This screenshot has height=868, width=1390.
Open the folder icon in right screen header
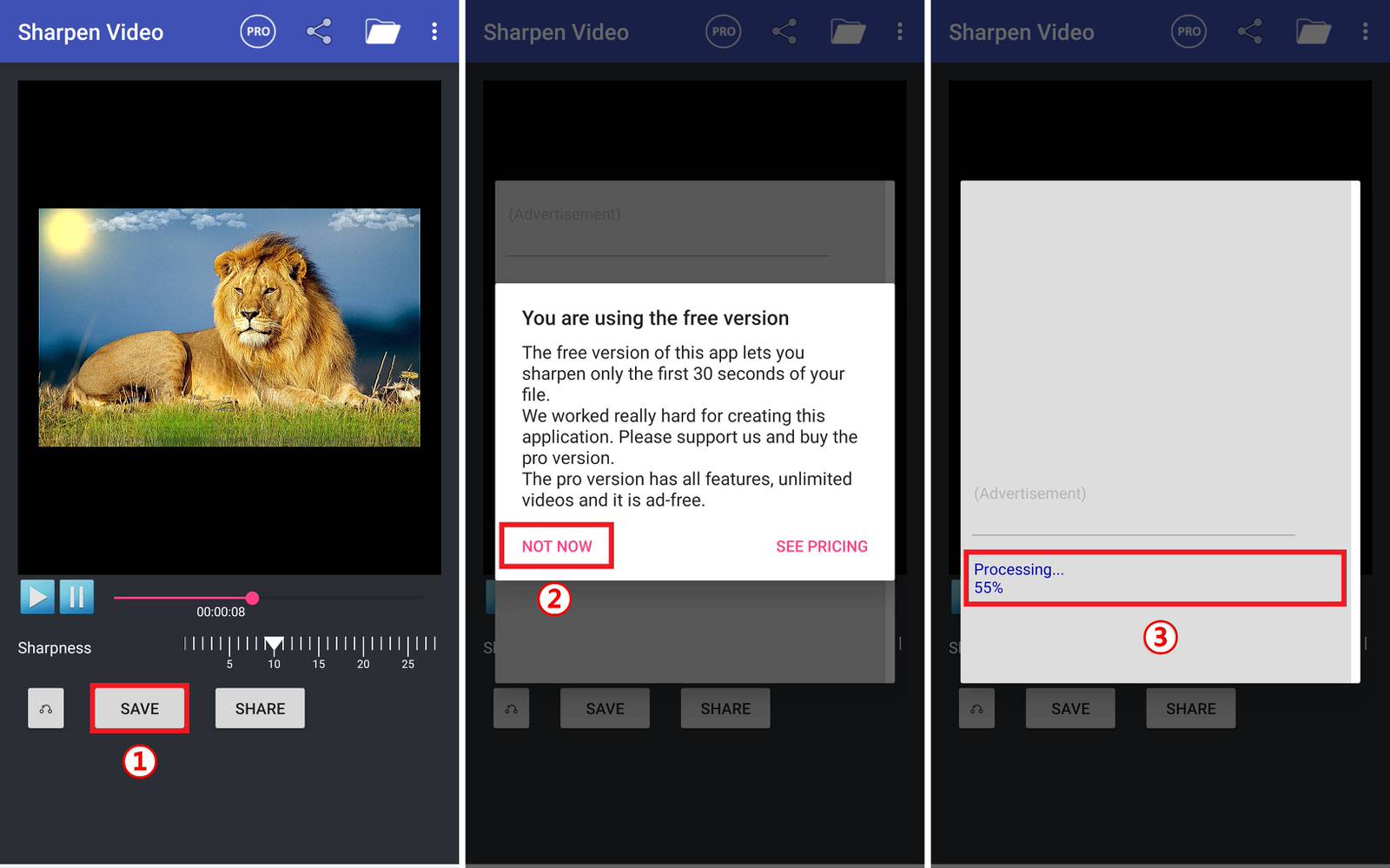pos(1314,32)
